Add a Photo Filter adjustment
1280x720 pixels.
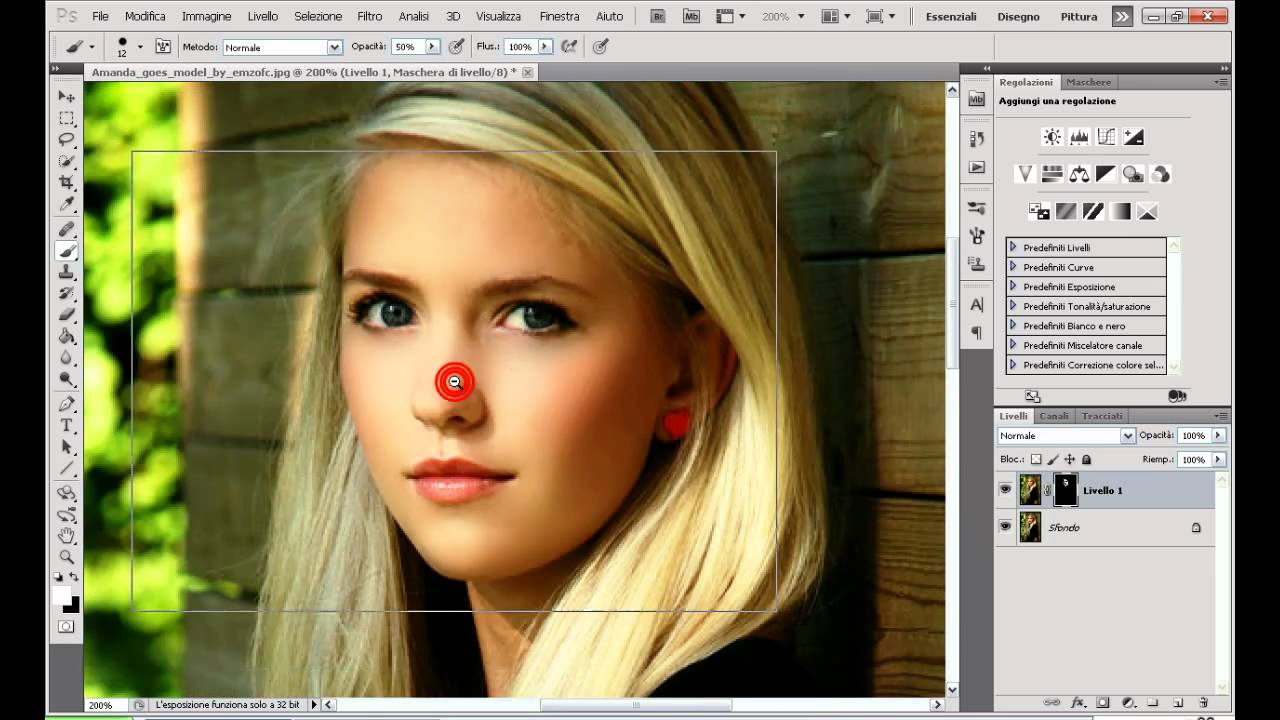coord(1133,174)
